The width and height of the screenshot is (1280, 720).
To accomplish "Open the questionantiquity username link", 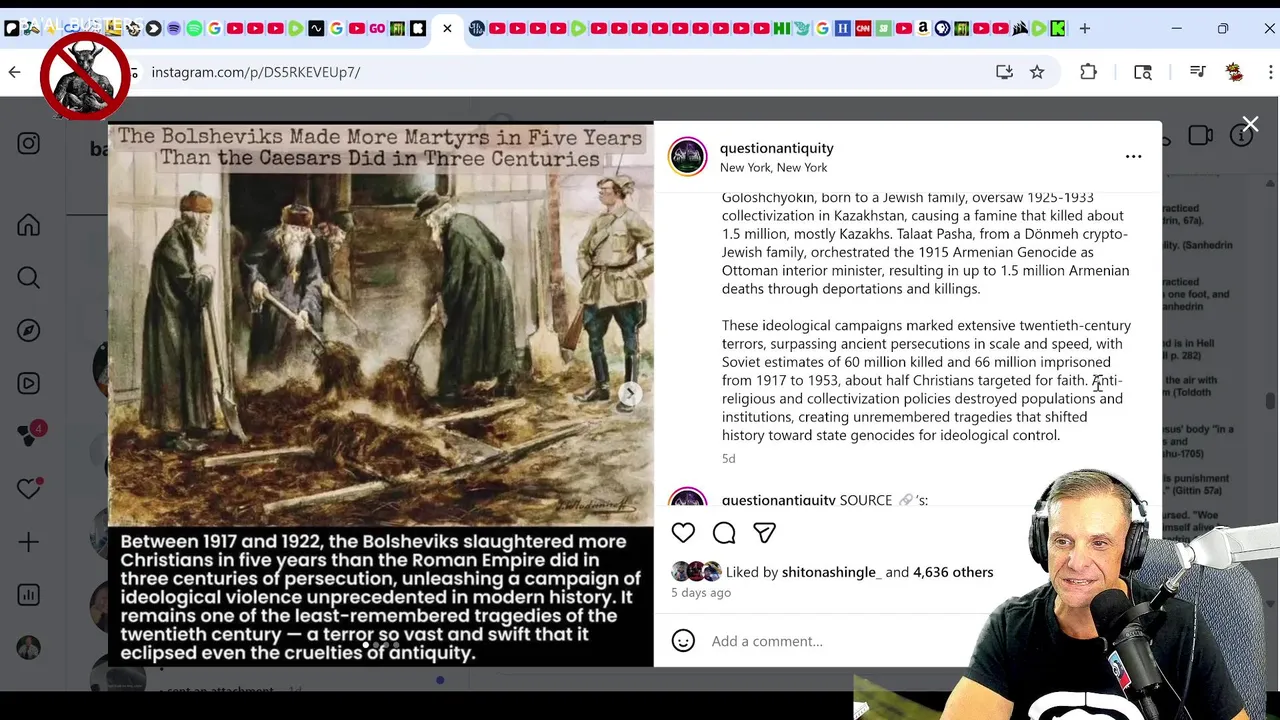I will [x=777, y=148].
